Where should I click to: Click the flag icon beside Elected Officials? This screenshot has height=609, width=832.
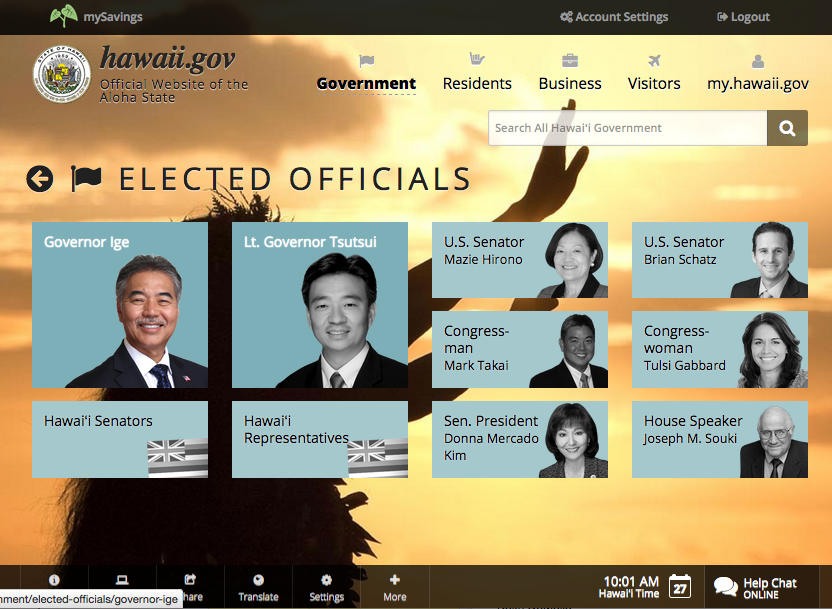point(86,179)
